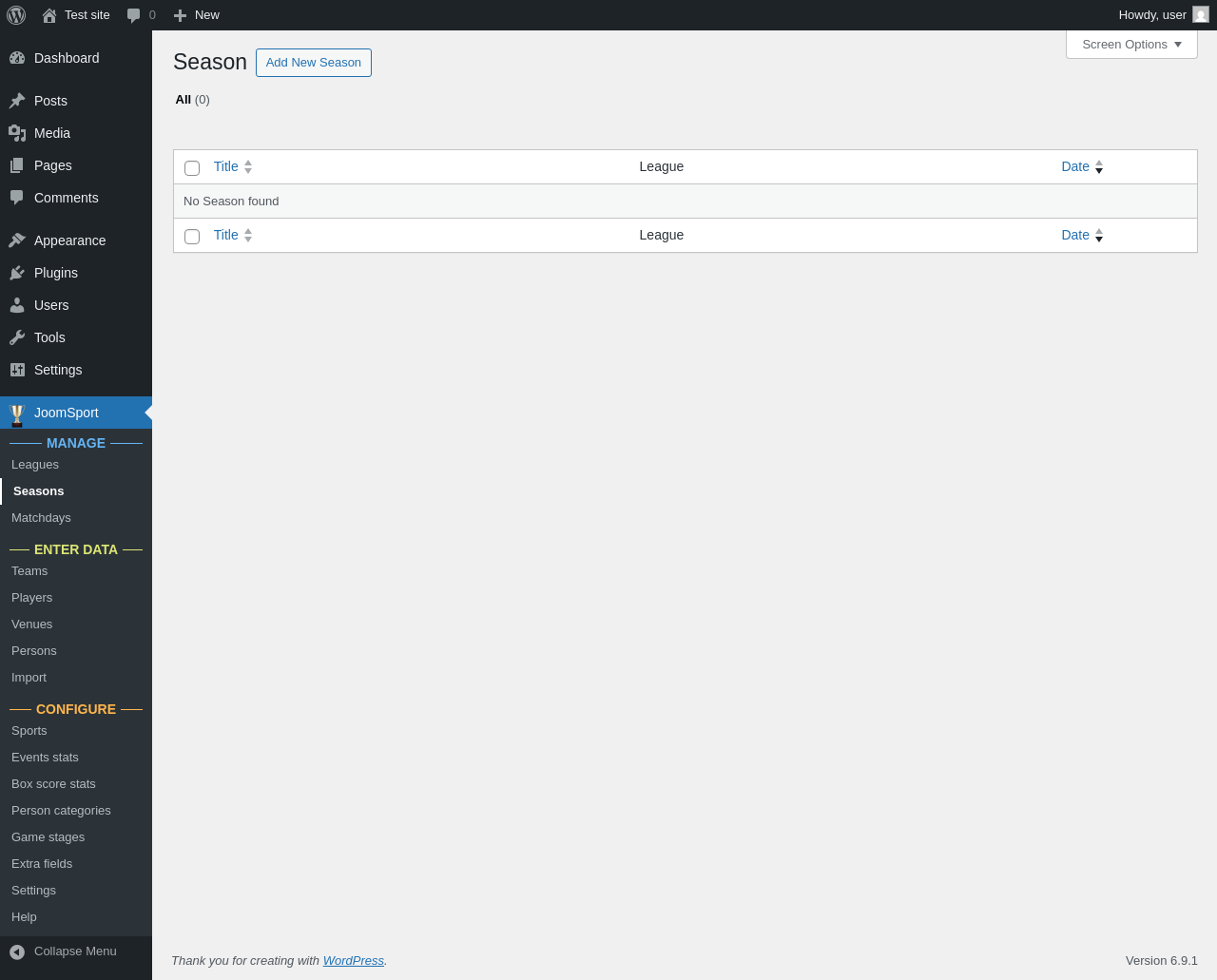Click the Pages icon in sidebar
The width and height of the screenshot is (1217, 980).
tap(17, 165)
